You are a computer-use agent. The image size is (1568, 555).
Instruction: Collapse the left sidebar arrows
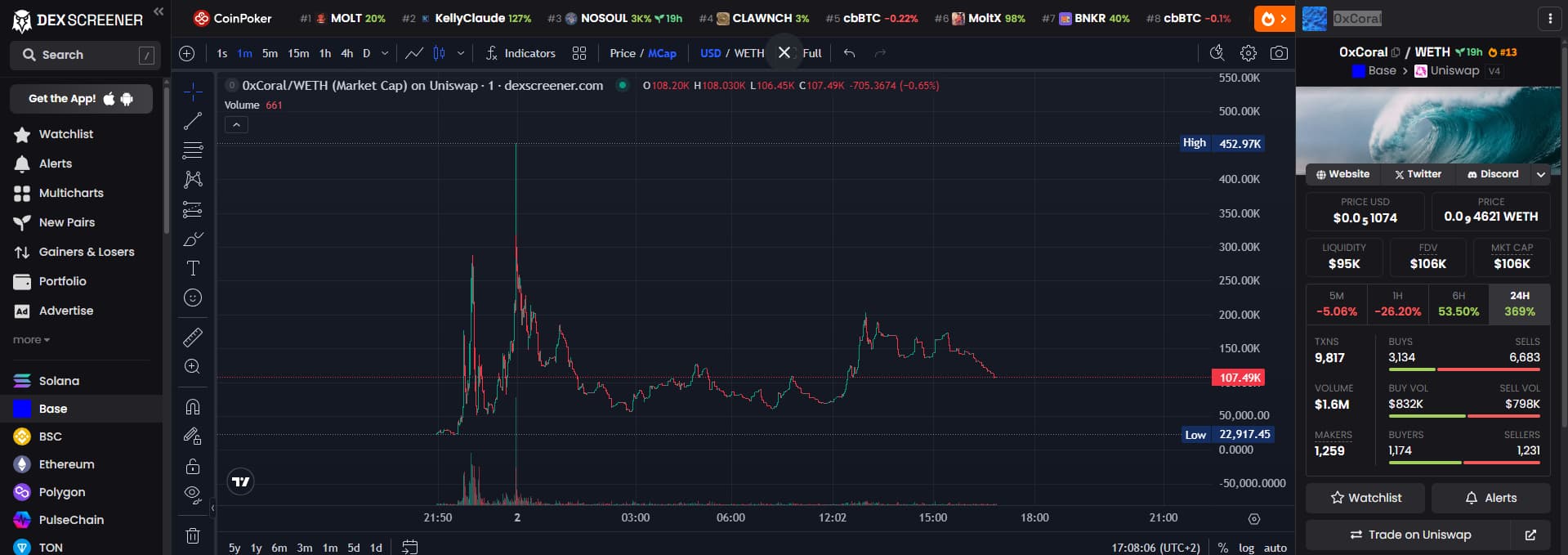click(x=159, y=11)
